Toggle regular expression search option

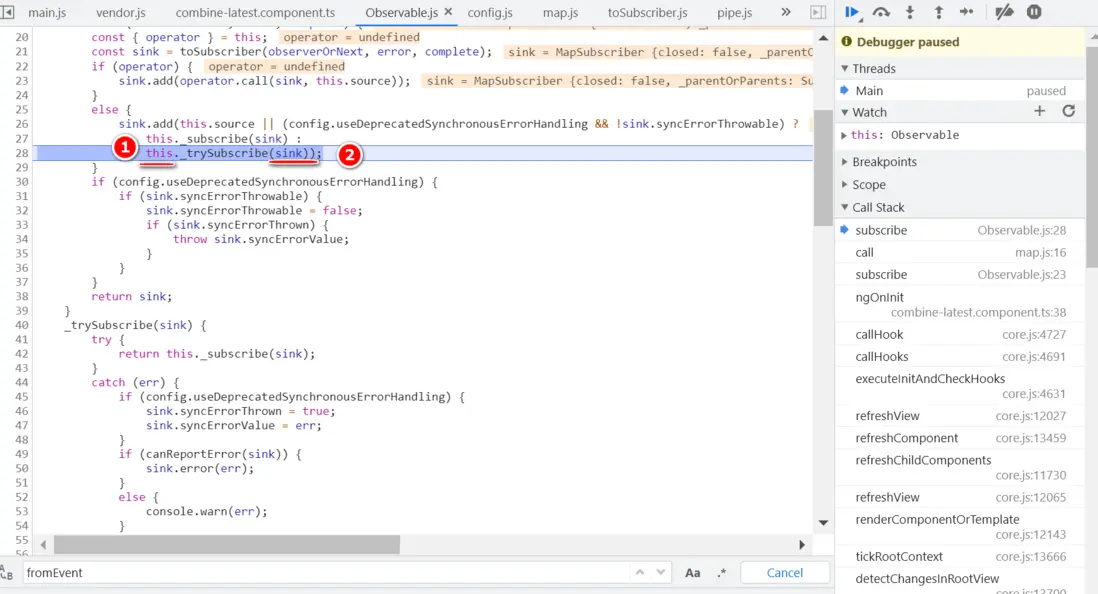tap(721, 572)
